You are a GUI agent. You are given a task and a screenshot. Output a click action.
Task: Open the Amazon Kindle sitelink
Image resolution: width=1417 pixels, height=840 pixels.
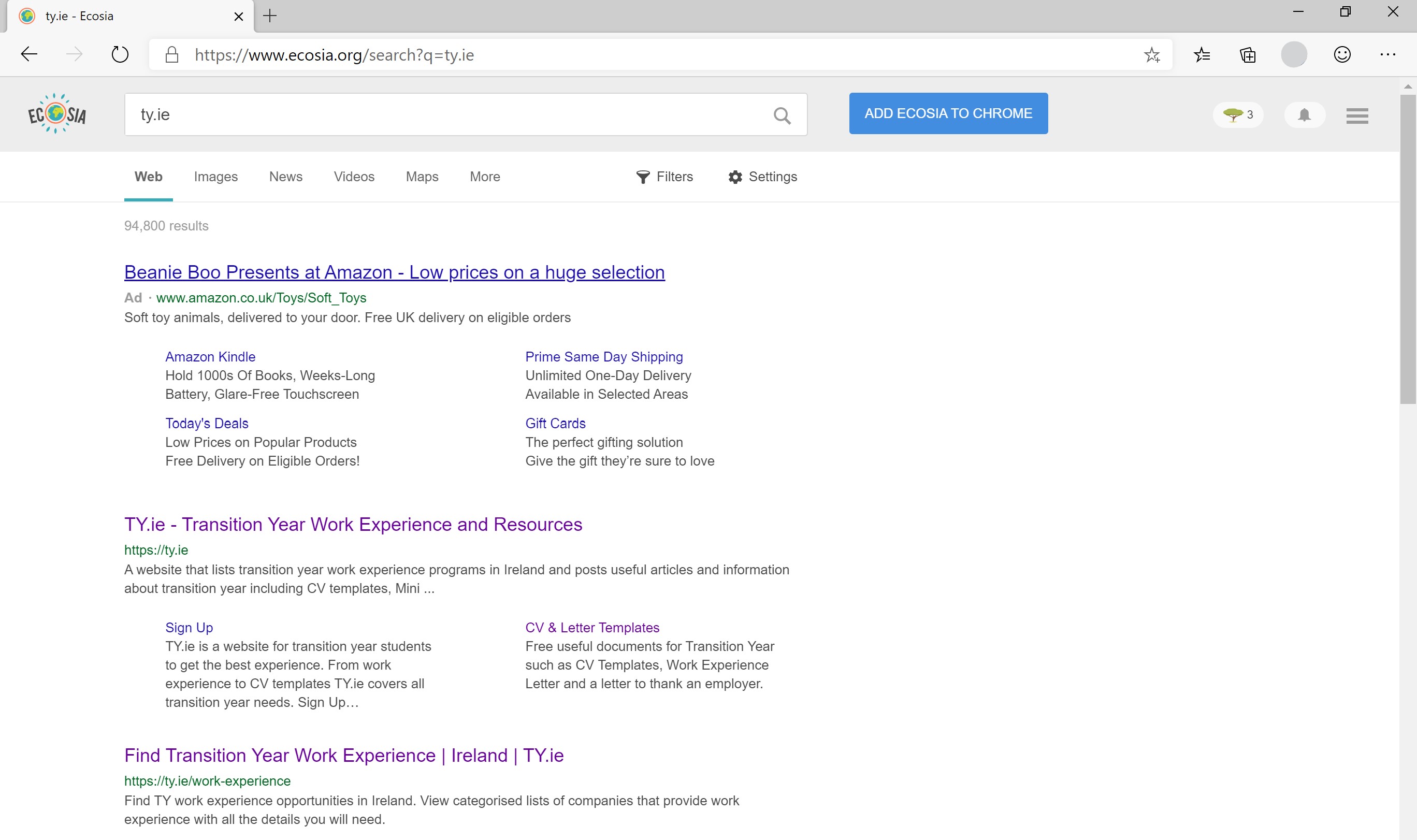210,357
